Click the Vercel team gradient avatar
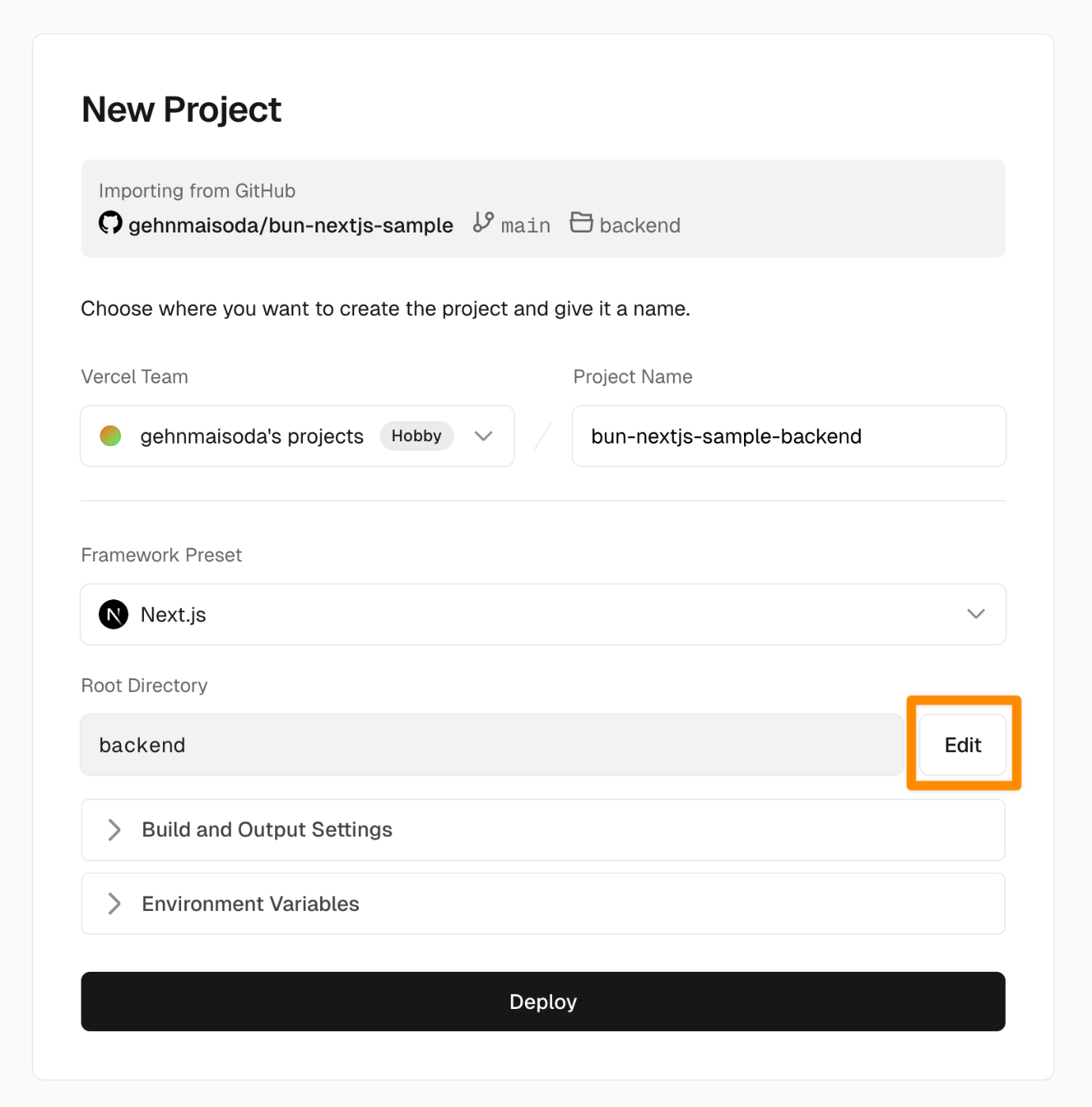This screenshot has height=1107, width=1092. (111, 436)
